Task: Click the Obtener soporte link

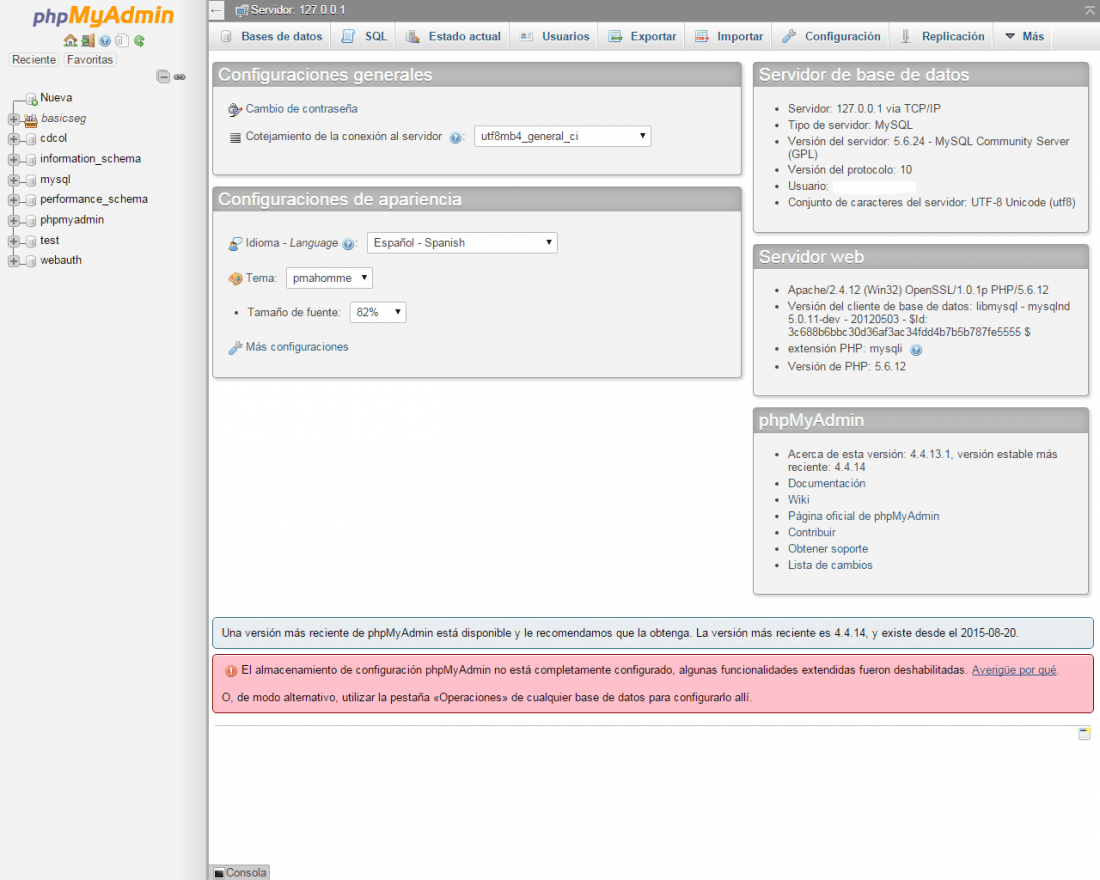Action: tap(828, 549)
